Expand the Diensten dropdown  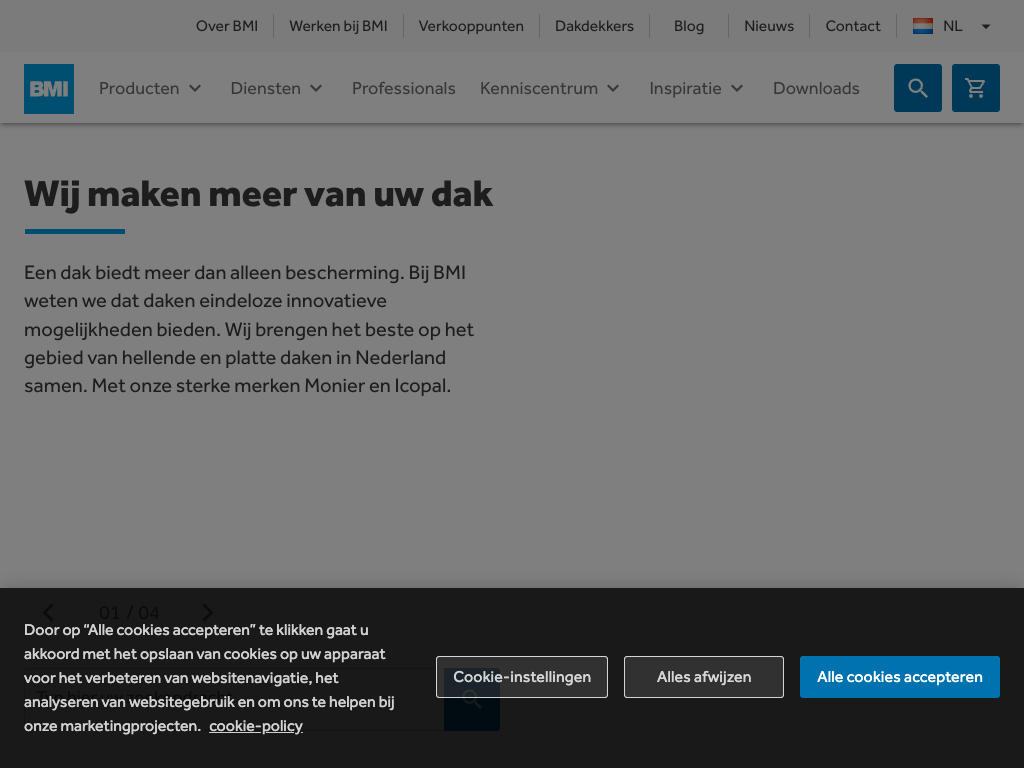(277, 88)
